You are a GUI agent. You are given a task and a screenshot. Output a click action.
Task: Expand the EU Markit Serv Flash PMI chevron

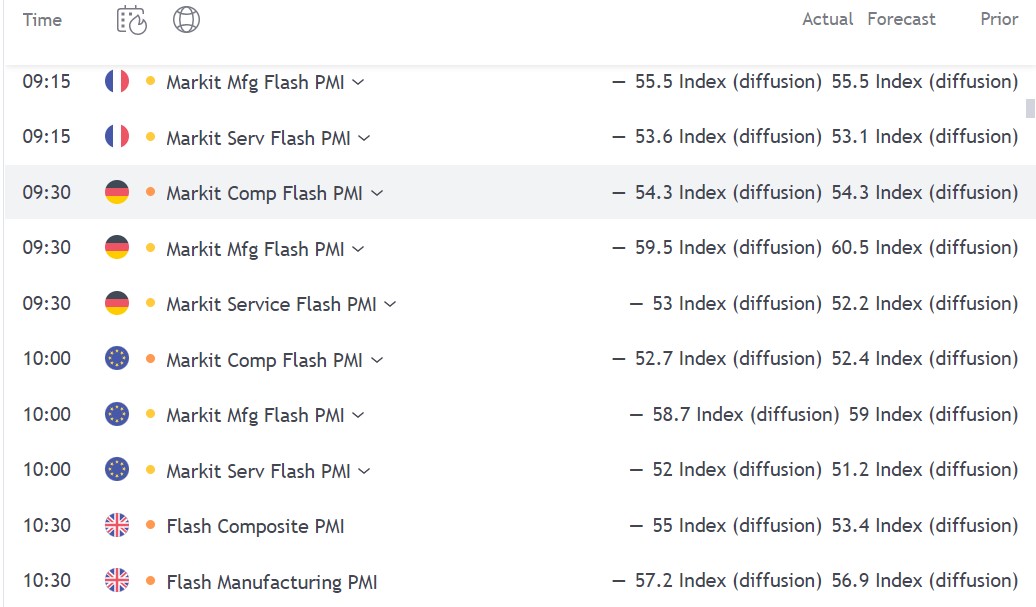pos(364,471)
